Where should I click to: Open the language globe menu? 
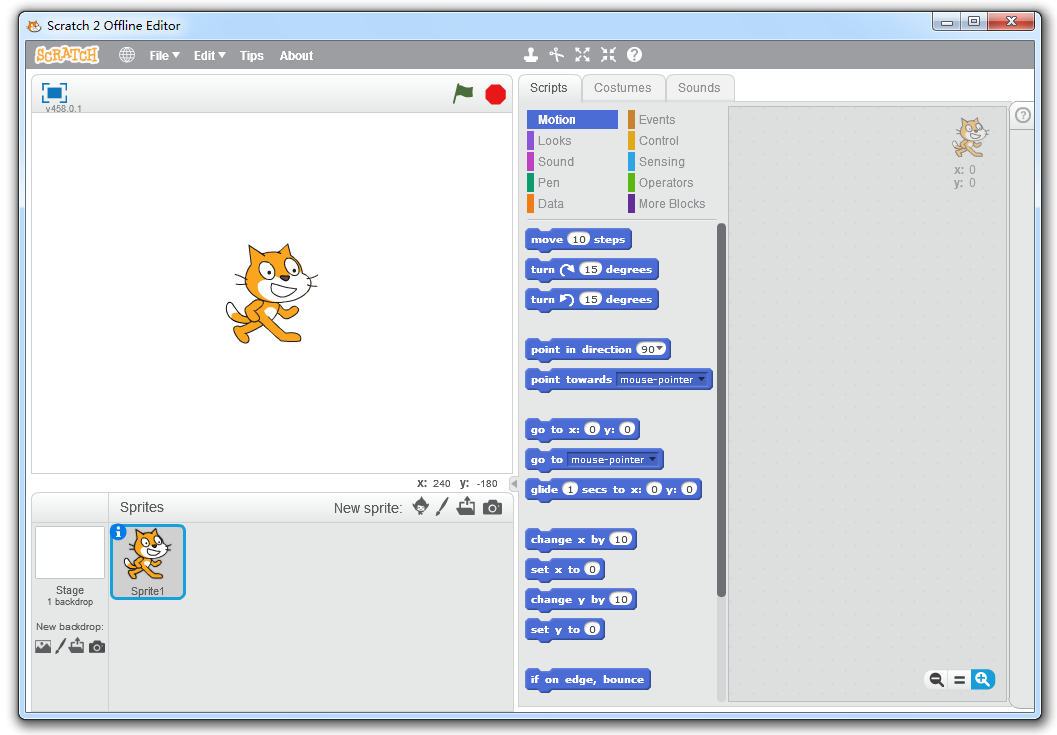tap(127, 56)
